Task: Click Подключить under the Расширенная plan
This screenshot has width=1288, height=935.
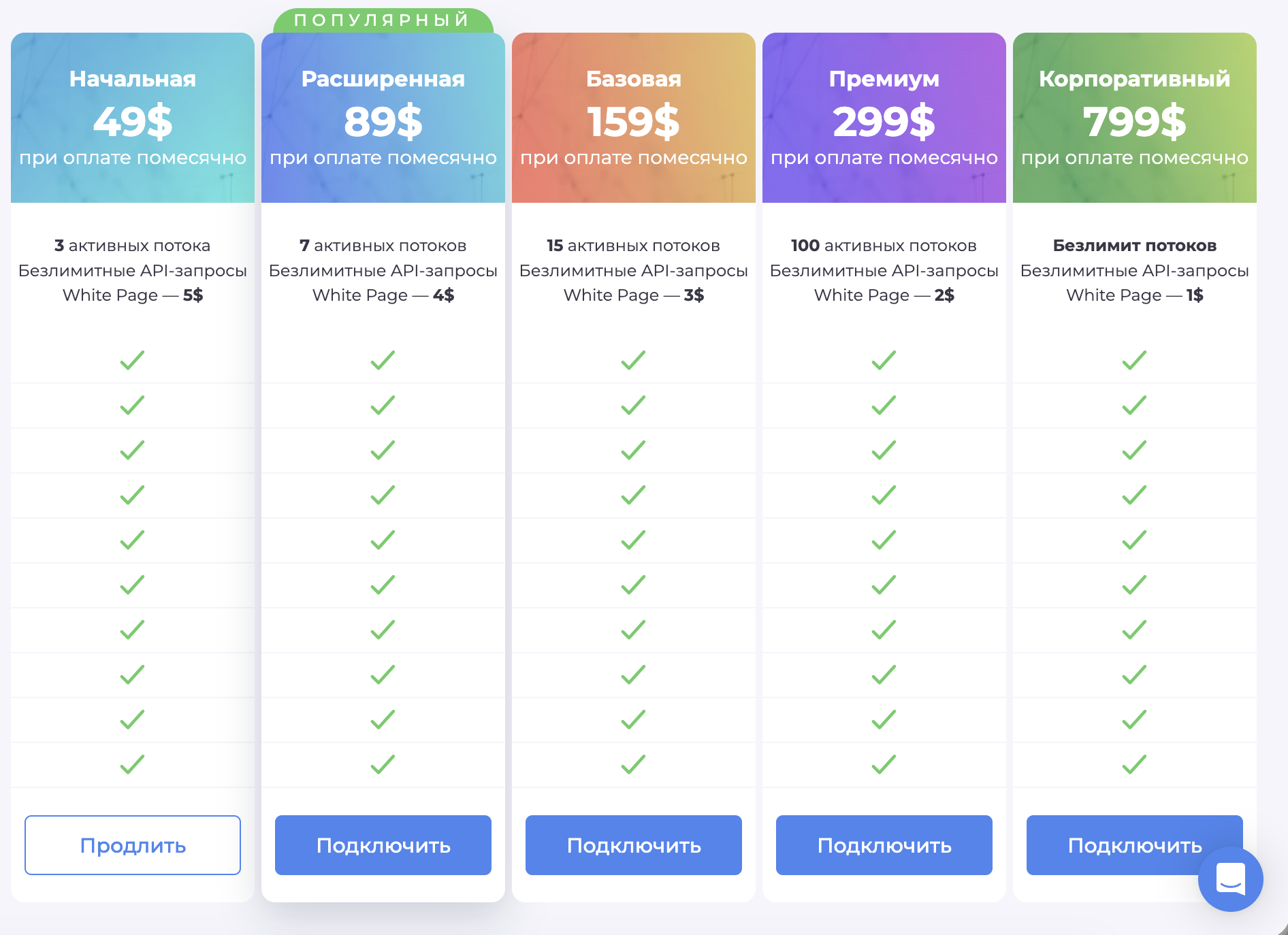Action: (383, 845)
